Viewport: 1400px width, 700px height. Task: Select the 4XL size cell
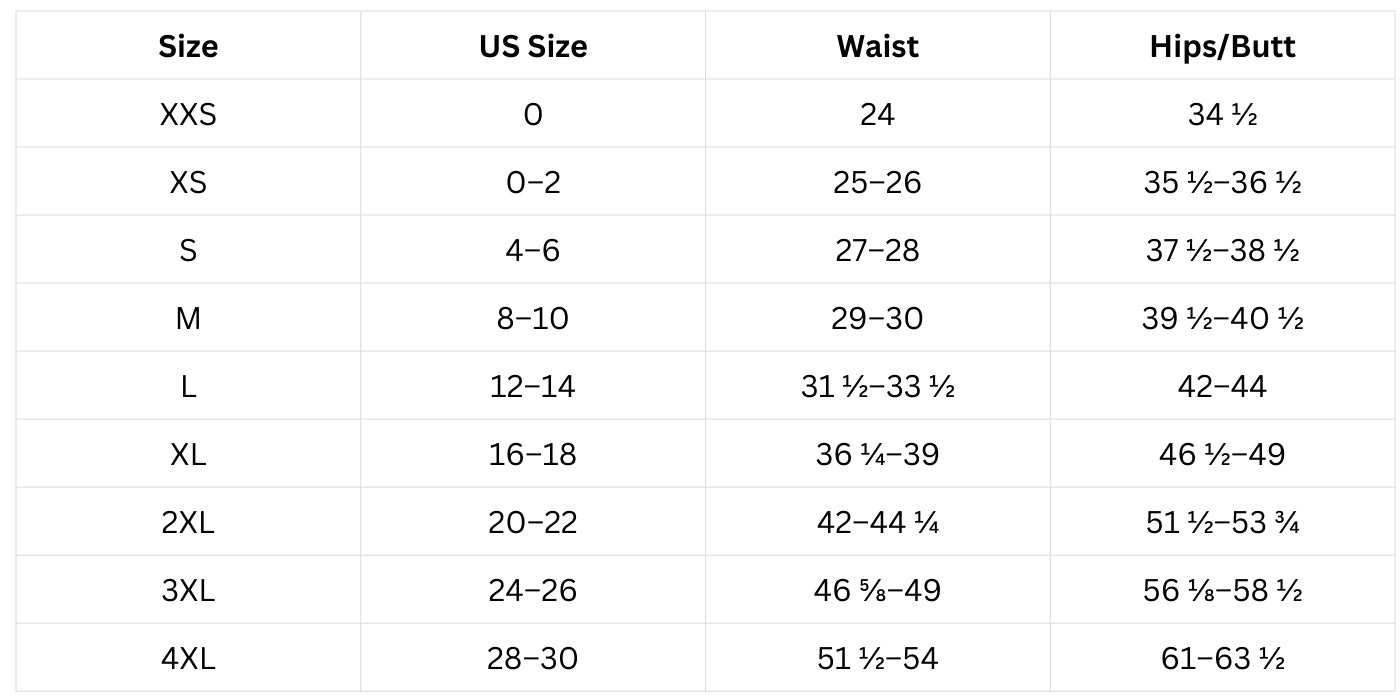[x=188, y=658]
